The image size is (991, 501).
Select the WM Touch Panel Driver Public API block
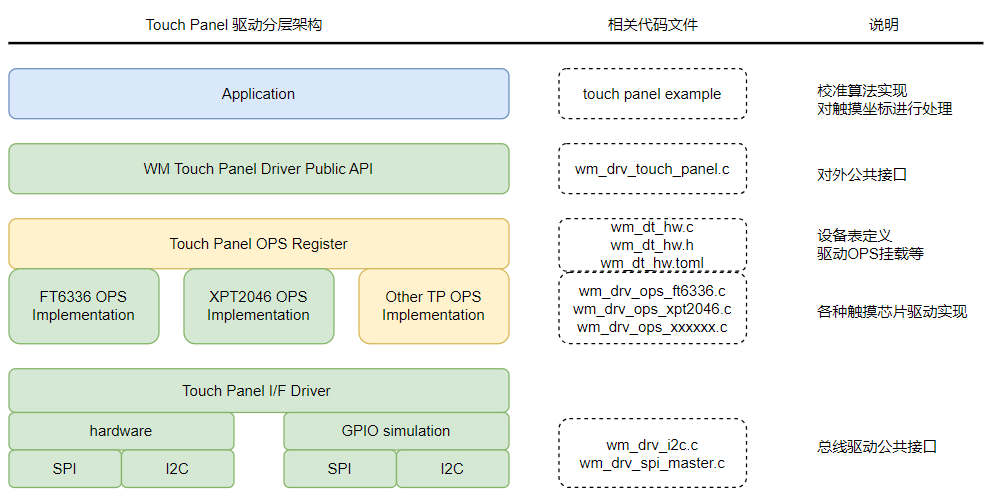click(x=258, y=169)
